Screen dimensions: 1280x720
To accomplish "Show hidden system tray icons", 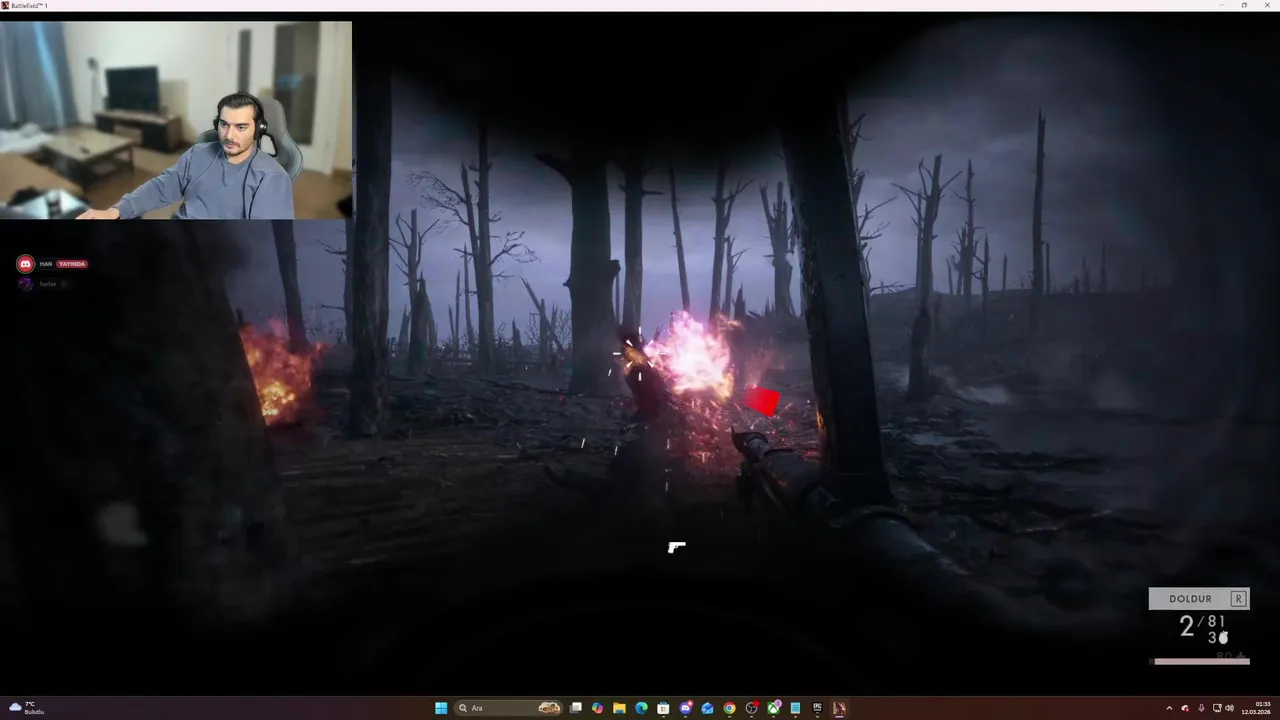I will [1169, 708].
